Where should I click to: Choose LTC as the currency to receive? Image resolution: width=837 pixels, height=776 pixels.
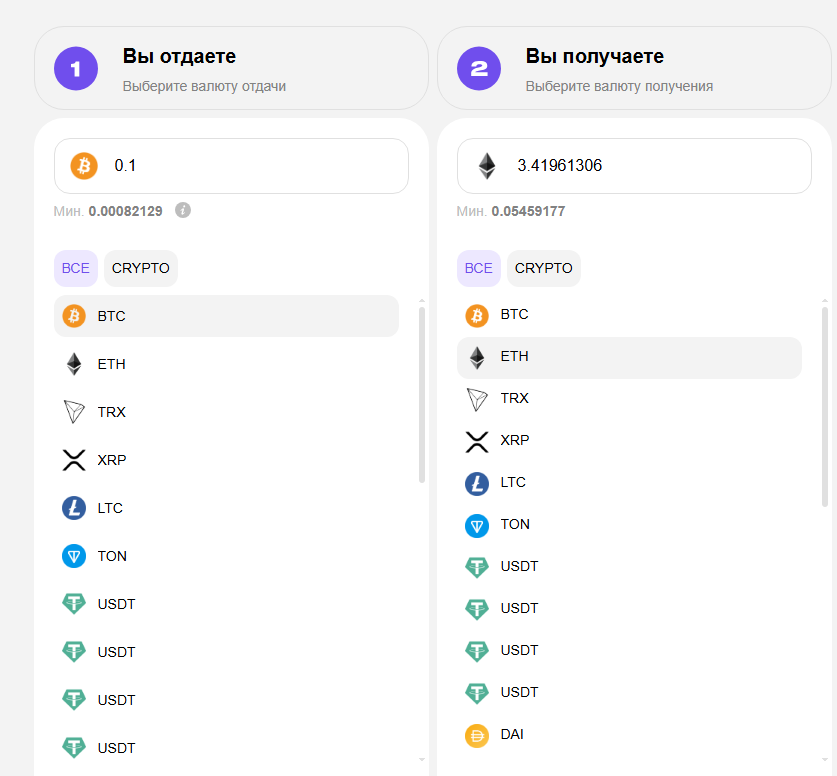513,482
